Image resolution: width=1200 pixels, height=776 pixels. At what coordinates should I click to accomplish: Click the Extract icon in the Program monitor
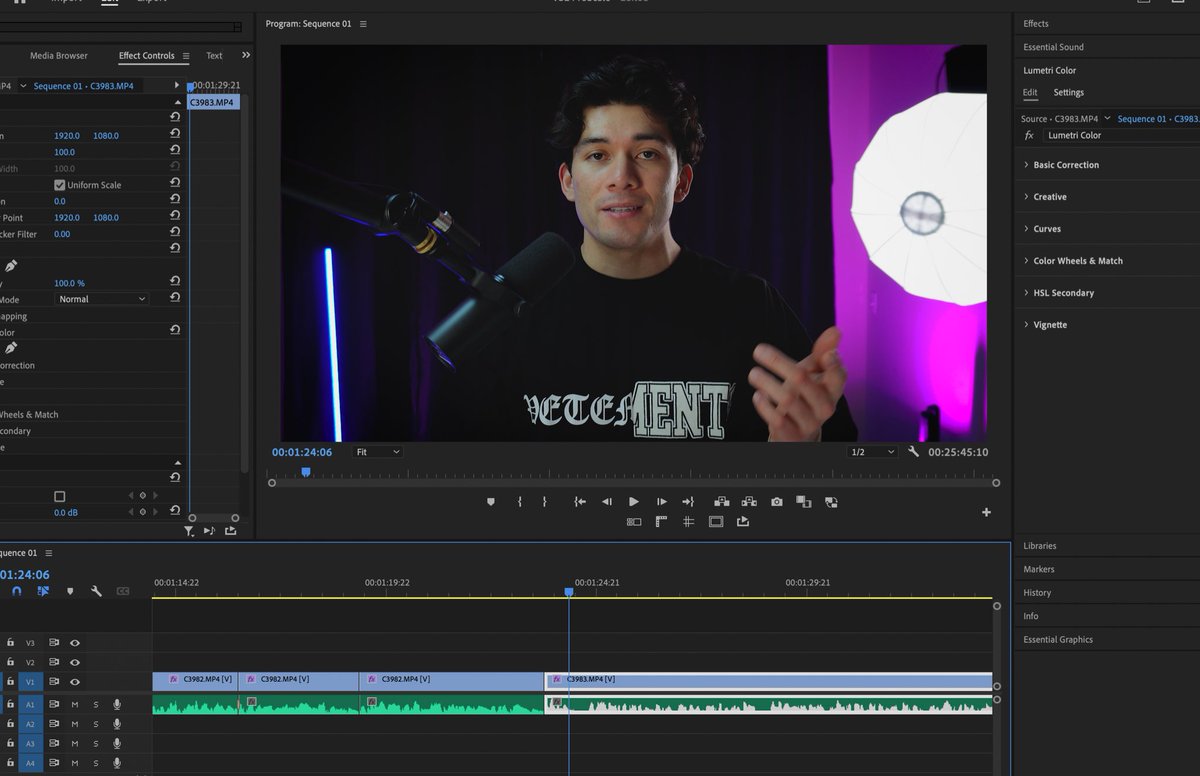tap(748, 501)
